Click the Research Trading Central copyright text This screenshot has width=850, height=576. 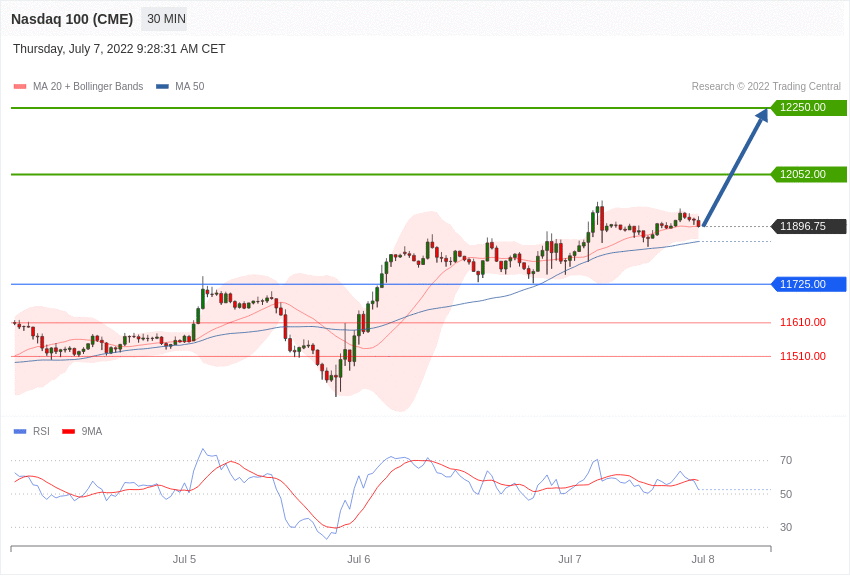pyautogui.click(x=766, y=87)
